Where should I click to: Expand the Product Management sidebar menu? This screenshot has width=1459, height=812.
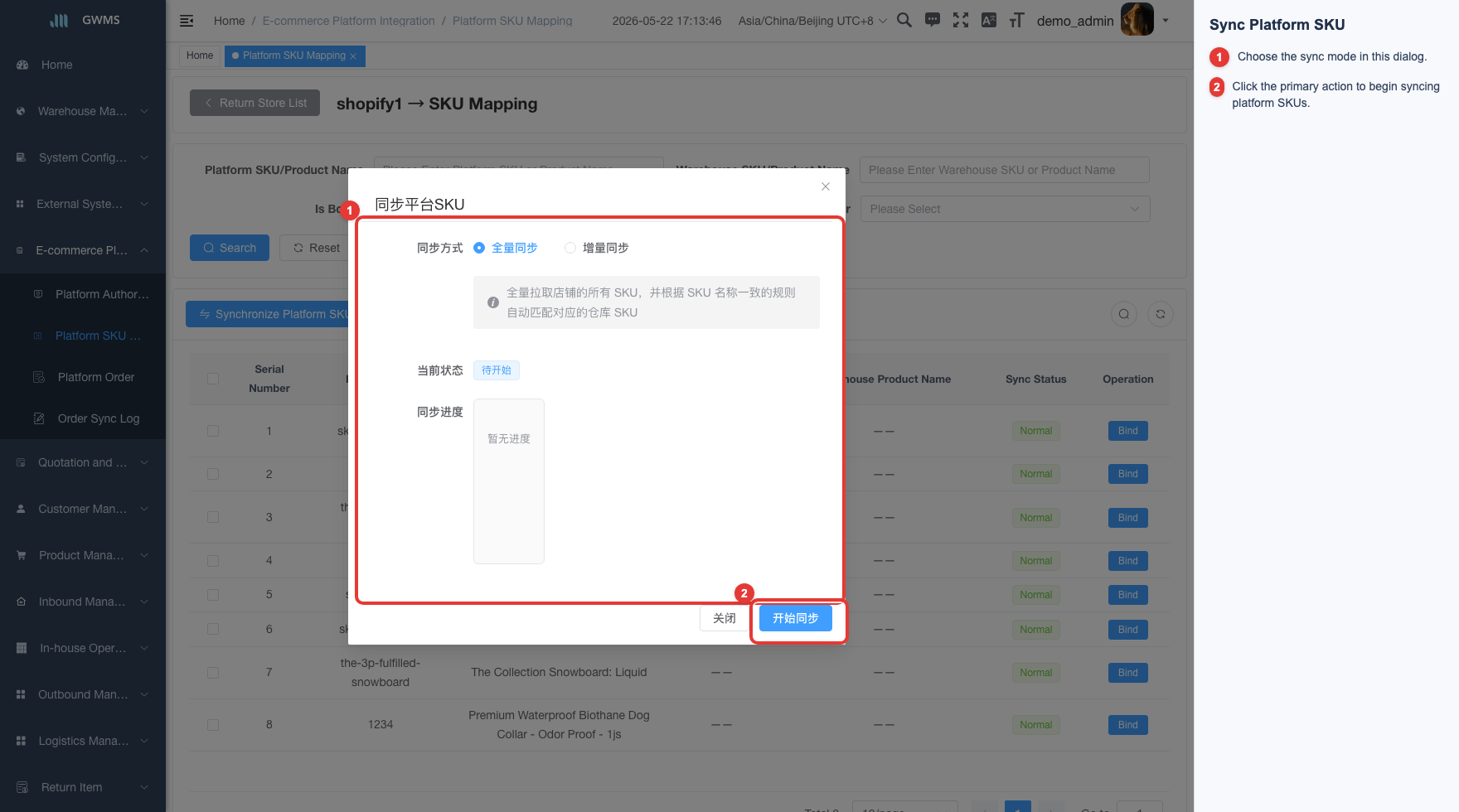coord(83,555)
